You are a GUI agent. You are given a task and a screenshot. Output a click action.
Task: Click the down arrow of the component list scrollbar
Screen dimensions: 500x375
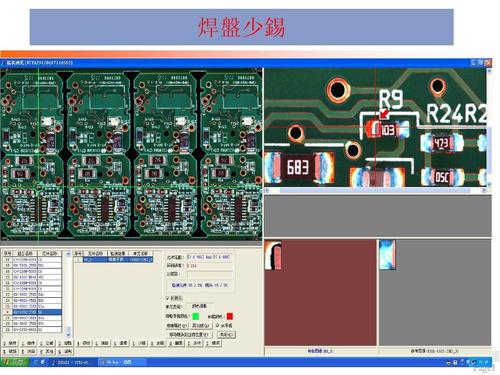point(68,334)
